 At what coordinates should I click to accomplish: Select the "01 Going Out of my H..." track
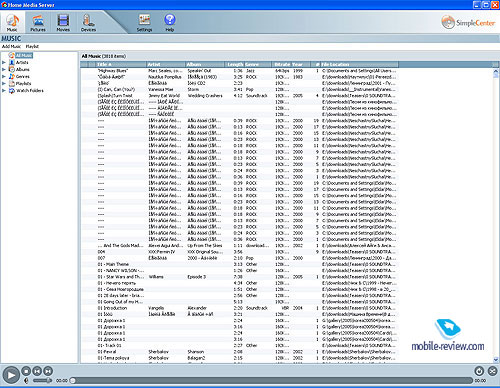(x=120, y=302)
